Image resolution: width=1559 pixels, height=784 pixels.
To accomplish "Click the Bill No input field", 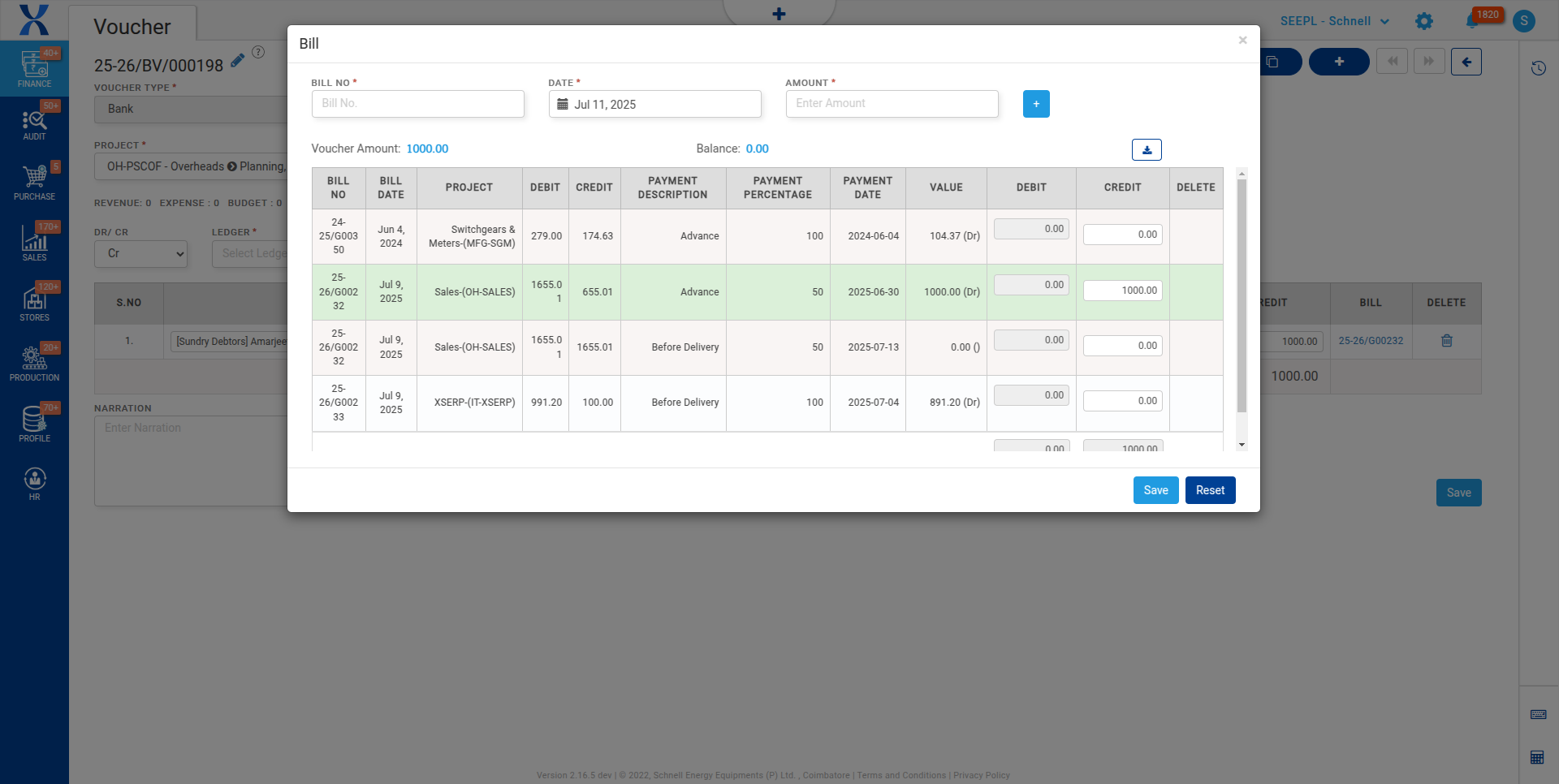I will (x=417, y=104).
